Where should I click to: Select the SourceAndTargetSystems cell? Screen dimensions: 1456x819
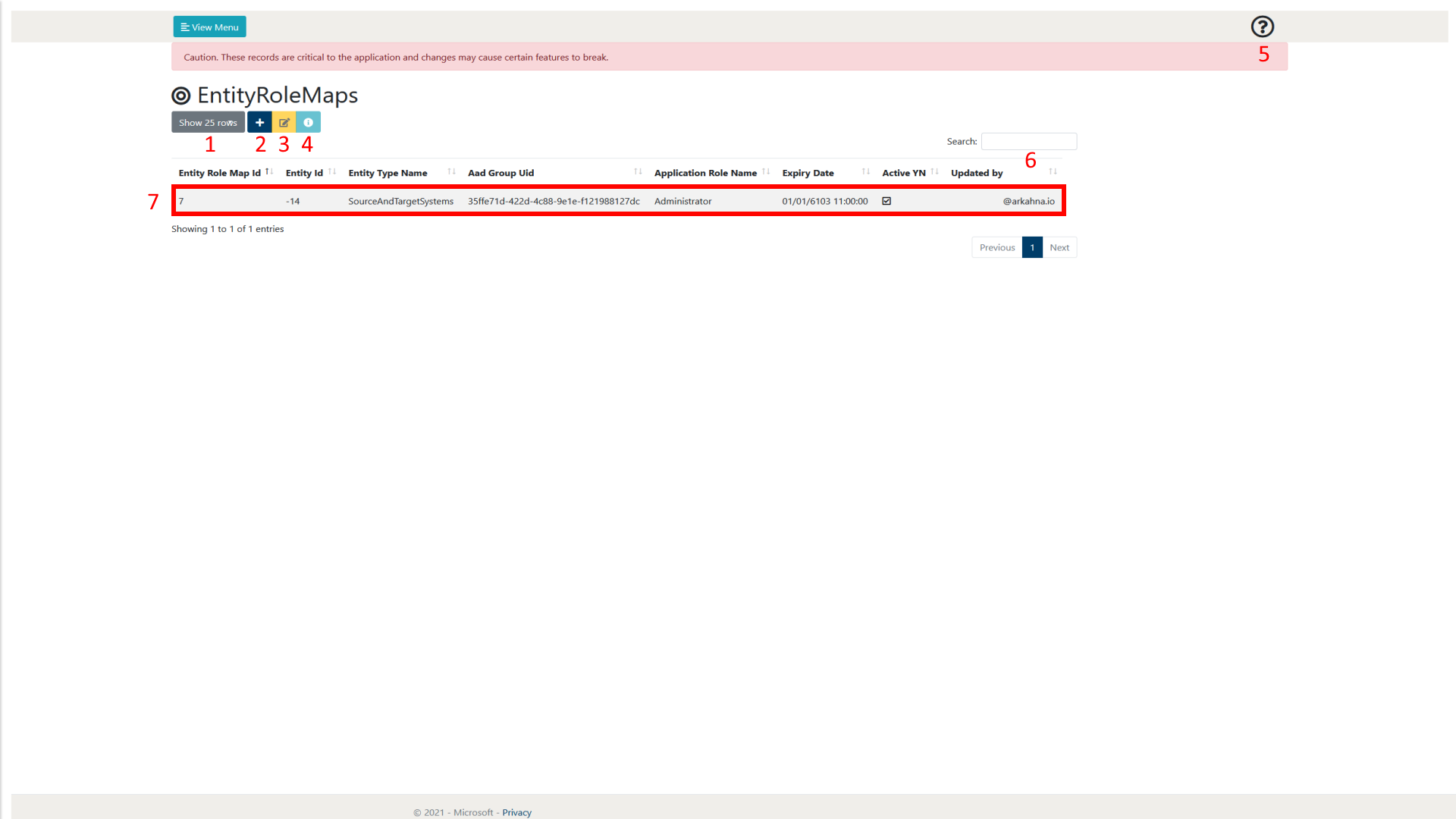pyautogui.click(x=400, y=201)
